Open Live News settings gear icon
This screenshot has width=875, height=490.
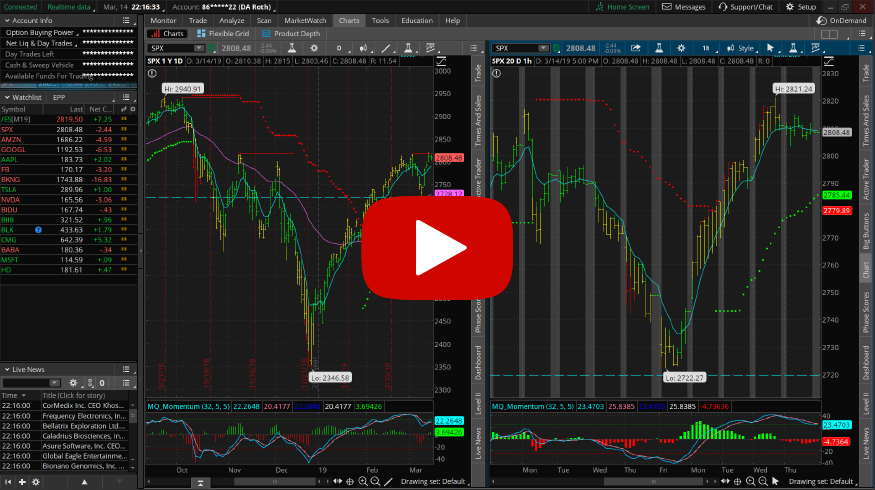click(x=73, y=383)
